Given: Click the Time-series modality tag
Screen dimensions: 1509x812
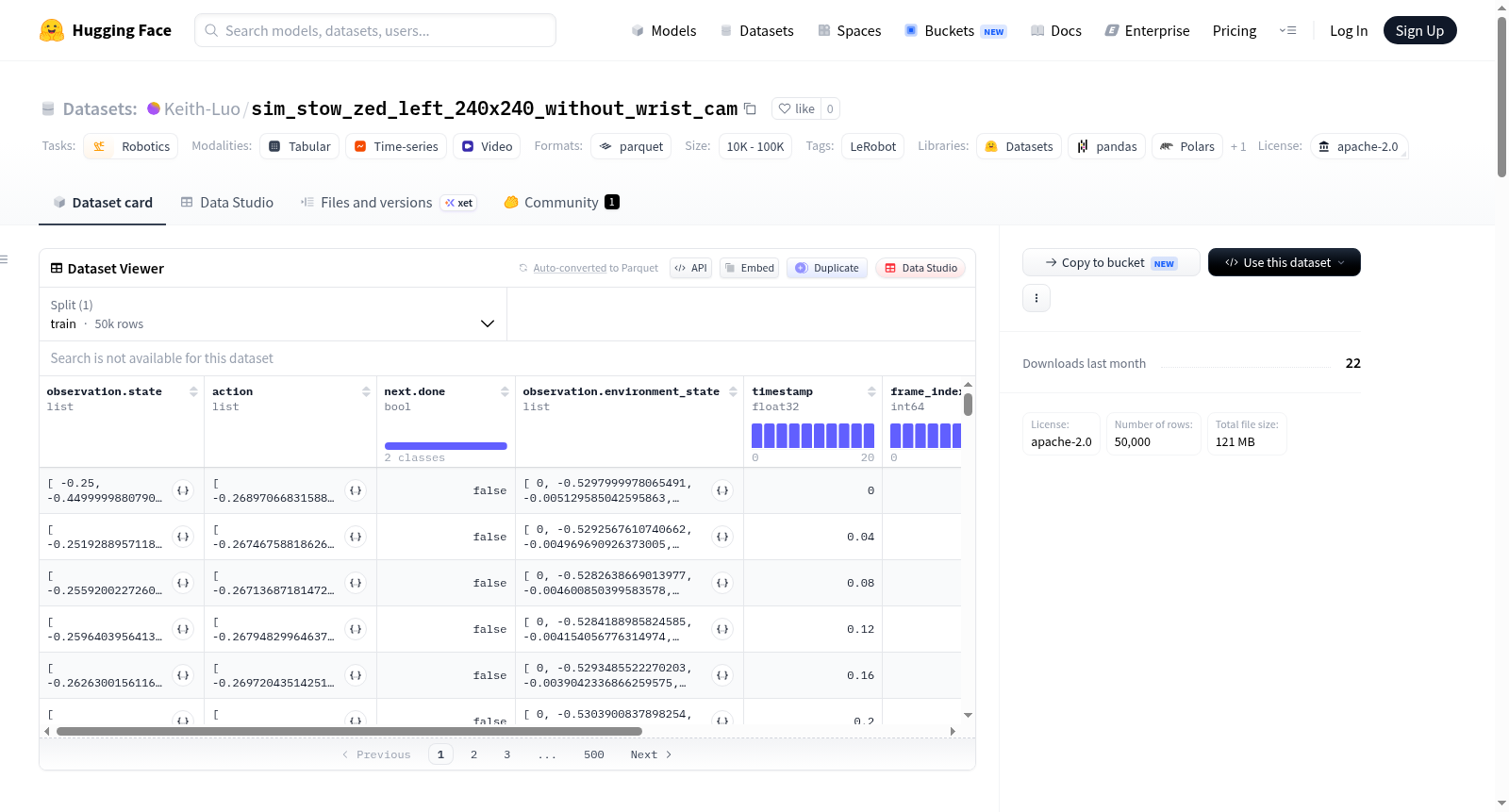Looking at the screenshot, I should [x=396, y=146].
